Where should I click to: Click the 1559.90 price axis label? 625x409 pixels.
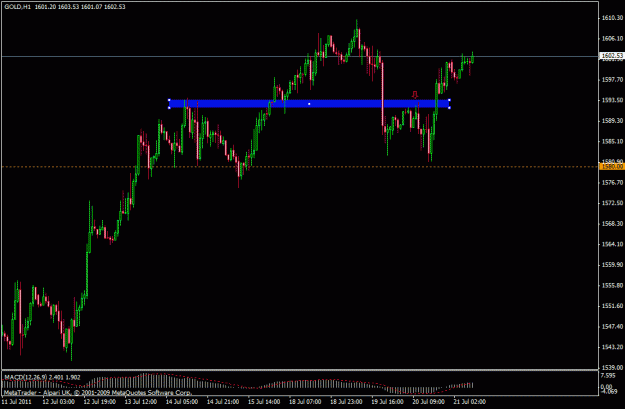pos(612,265)
